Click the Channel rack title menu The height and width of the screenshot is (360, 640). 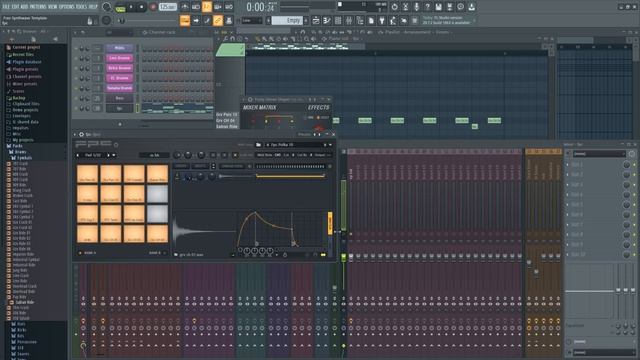[x=162, y=32]
